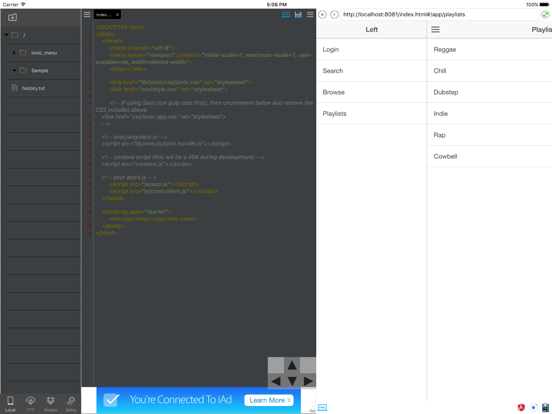Viewport: 552px width, 414px height.
Task: Click the Left menu header title
Action: (371, 30)
